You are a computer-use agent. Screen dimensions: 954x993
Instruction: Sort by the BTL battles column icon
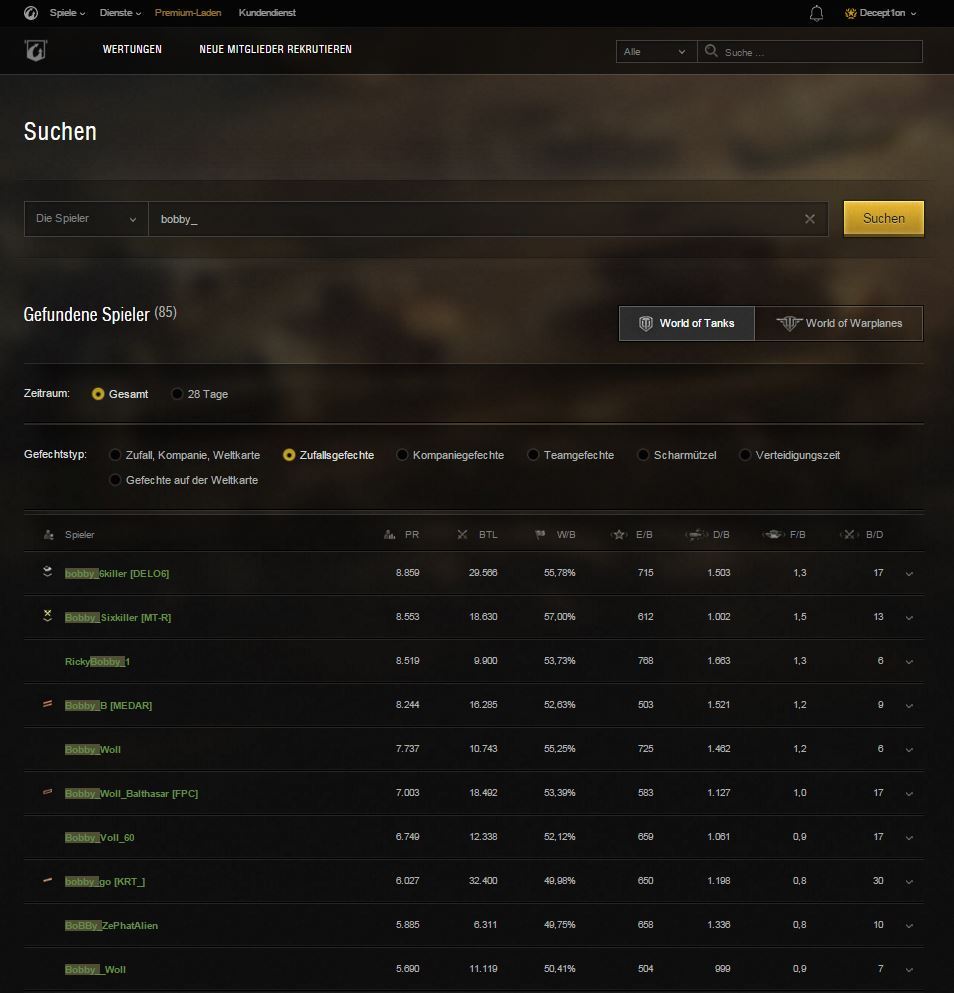point(462,535)
